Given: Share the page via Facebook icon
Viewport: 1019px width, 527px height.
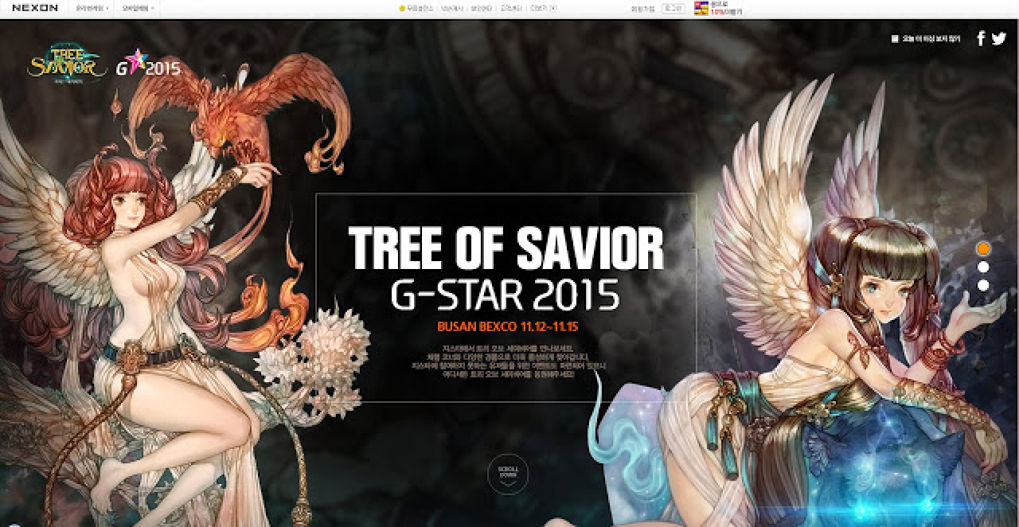Looking at the screenshot, I should click(980, 39).
